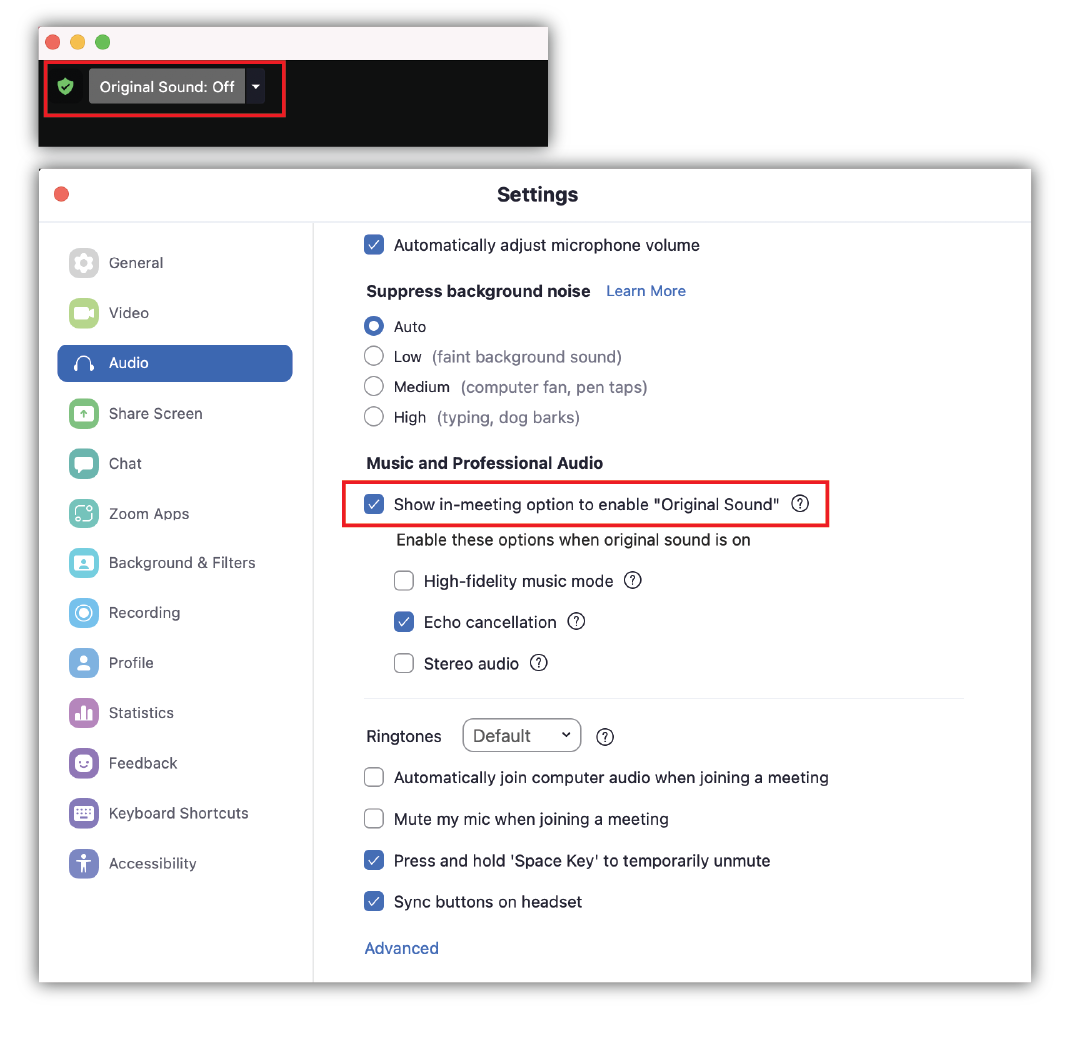
Task: Open the Video settings camera icon
Action: tap(84, 313)
